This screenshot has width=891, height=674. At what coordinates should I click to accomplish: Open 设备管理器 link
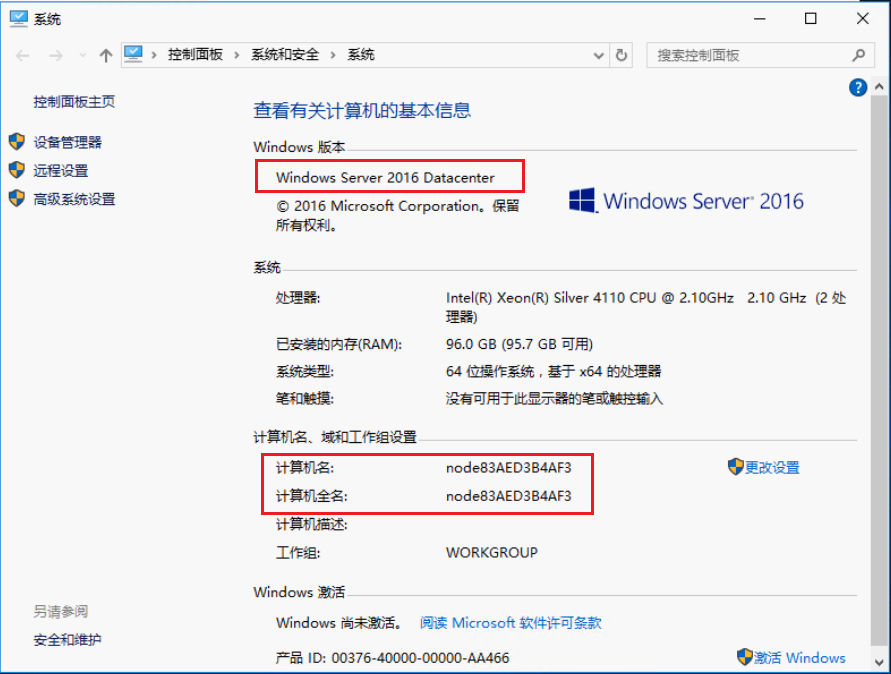tap(67, 142)
